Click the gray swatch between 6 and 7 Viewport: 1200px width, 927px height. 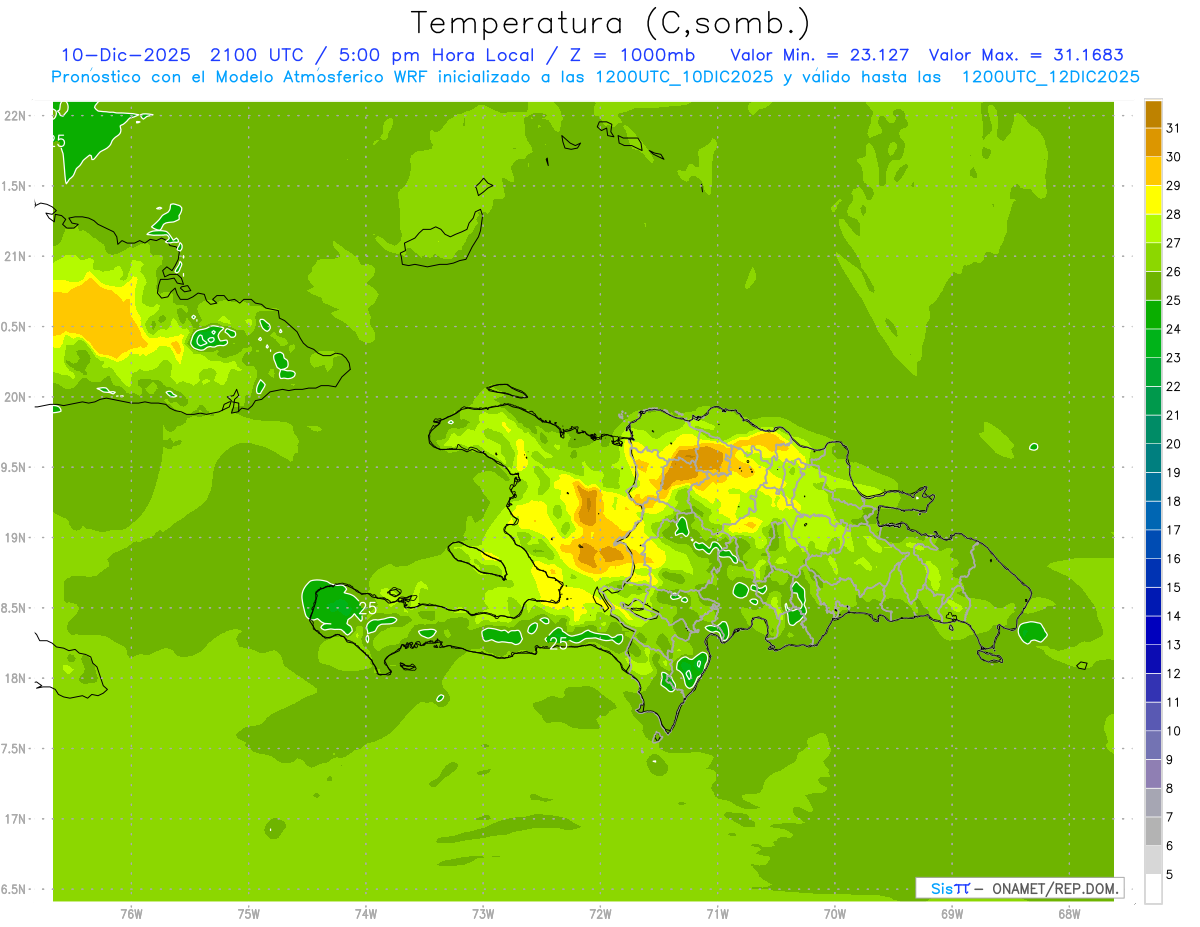[x=1153, y=831]
